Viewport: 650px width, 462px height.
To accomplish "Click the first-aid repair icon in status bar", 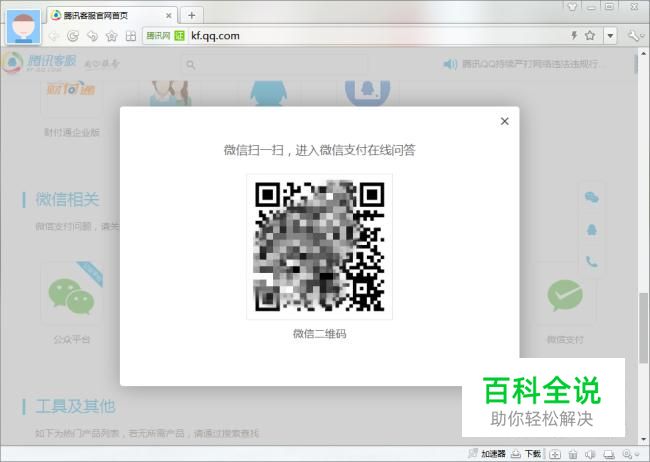I will (x=555, y=454).
